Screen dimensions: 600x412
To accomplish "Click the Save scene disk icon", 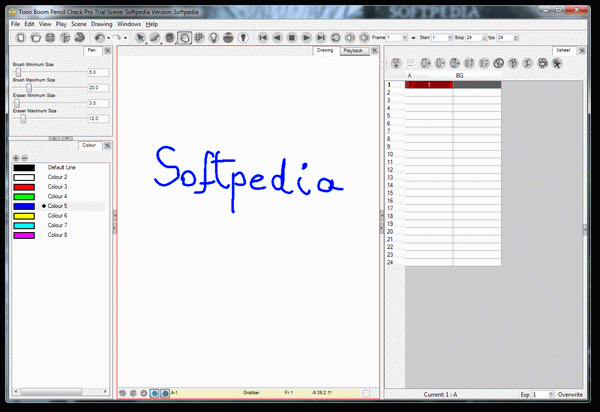I will 50,37.
